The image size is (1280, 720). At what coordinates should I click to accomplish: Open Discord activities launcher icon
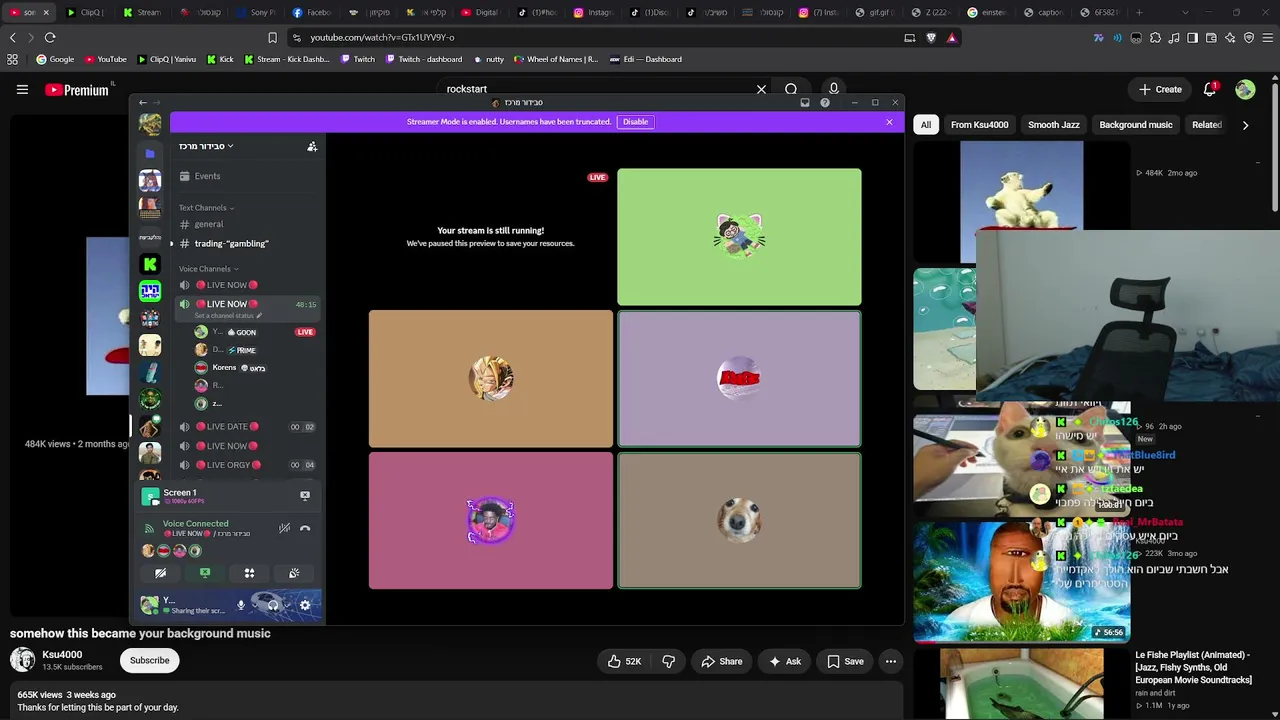point(249,573)
